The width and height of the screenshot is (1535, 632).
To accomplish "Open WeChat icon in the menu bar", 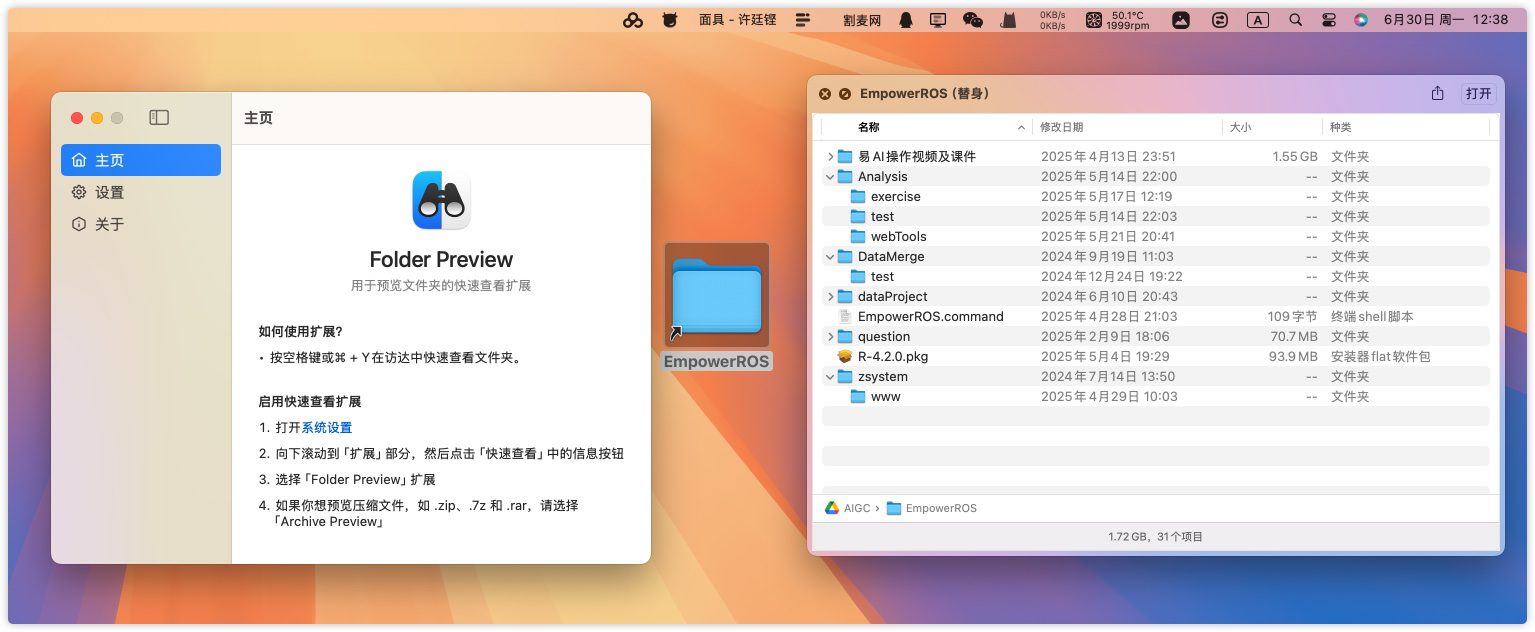I will point(972,20).
